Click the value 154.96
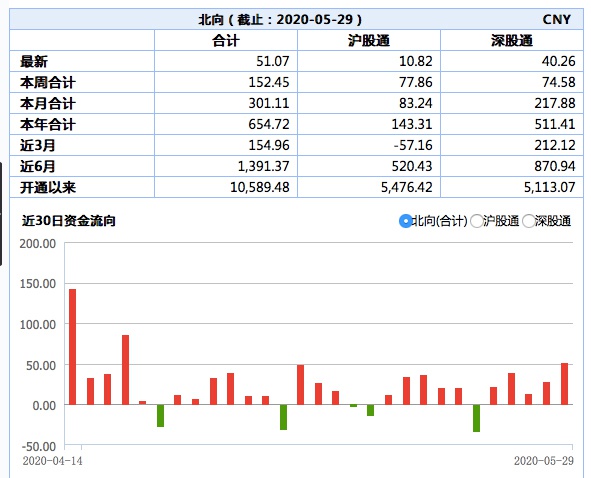591x478 pixels. click(x=269, y=145)
